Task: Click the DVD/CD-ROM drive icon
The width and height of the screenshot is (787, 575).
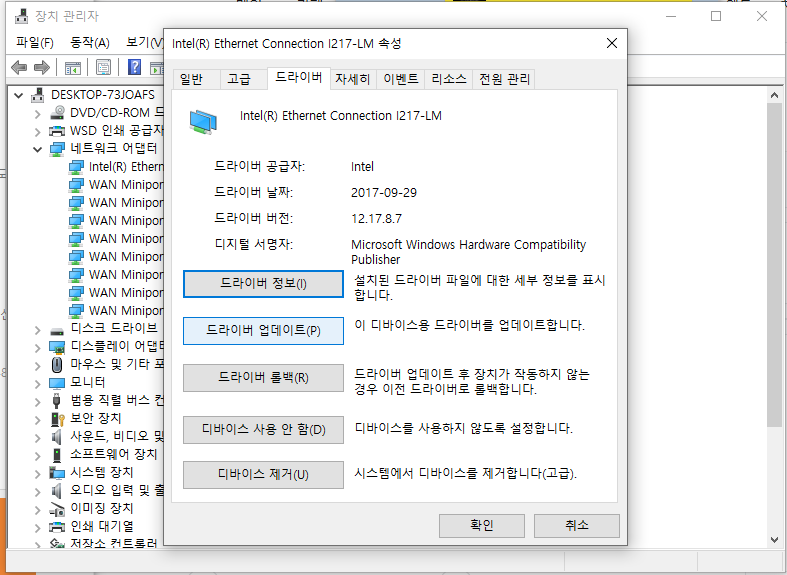Action: coord(58,112)
